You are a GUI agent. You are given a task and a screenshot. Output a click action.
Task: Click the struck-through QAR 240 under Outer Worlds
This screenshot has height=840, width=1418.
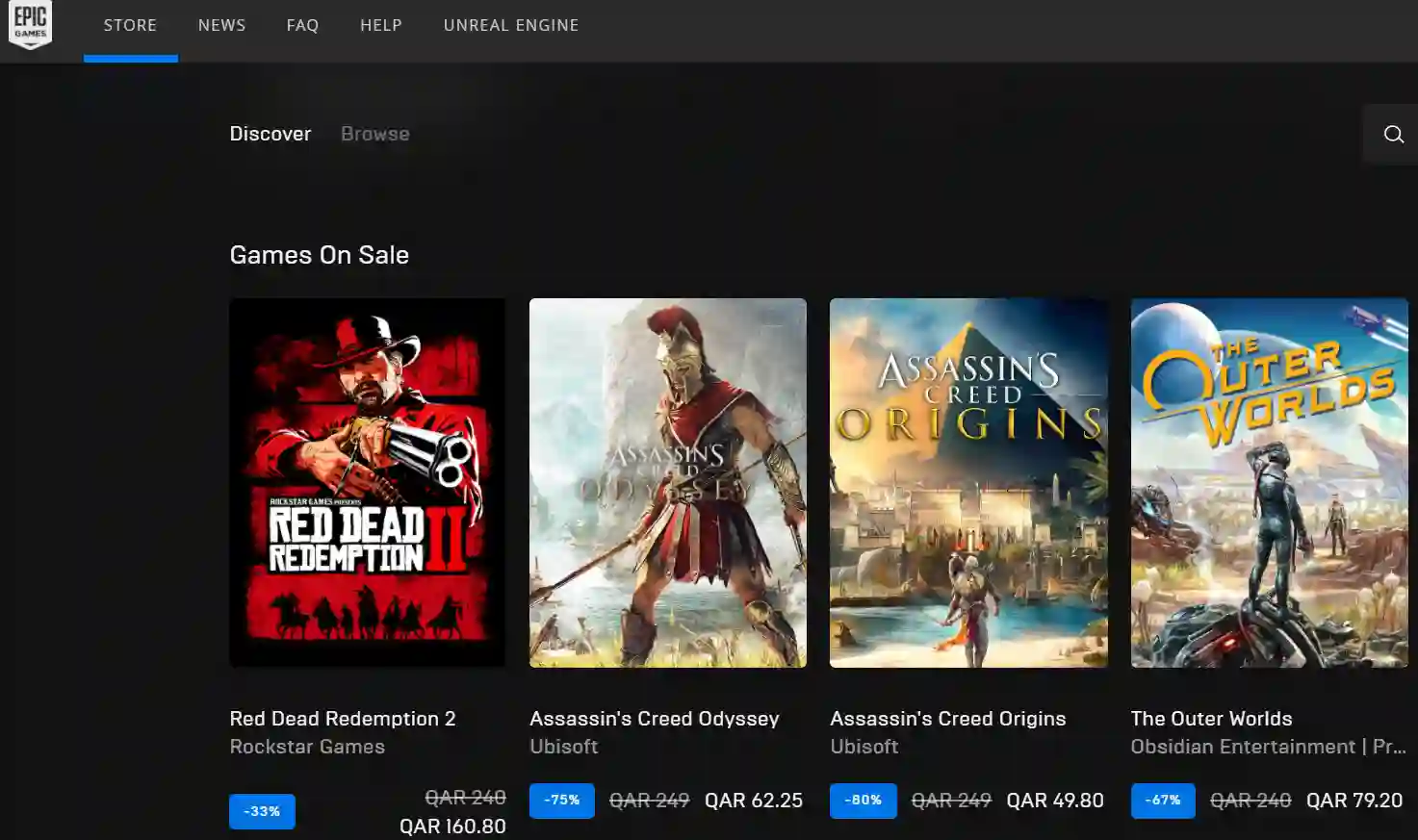(1250, 801)
